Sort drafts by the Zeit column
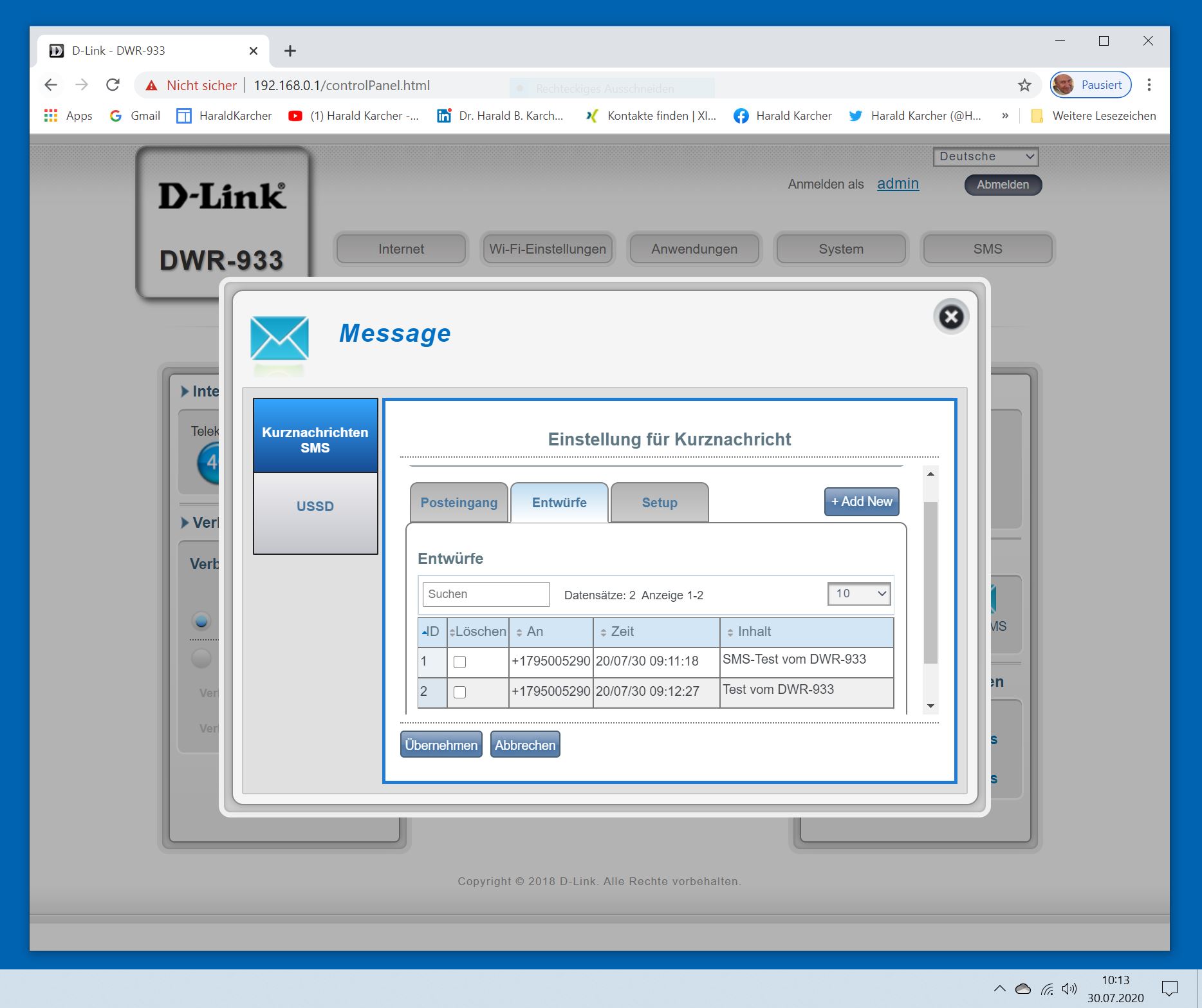Screen dimensions: 1202x1008 656,632
